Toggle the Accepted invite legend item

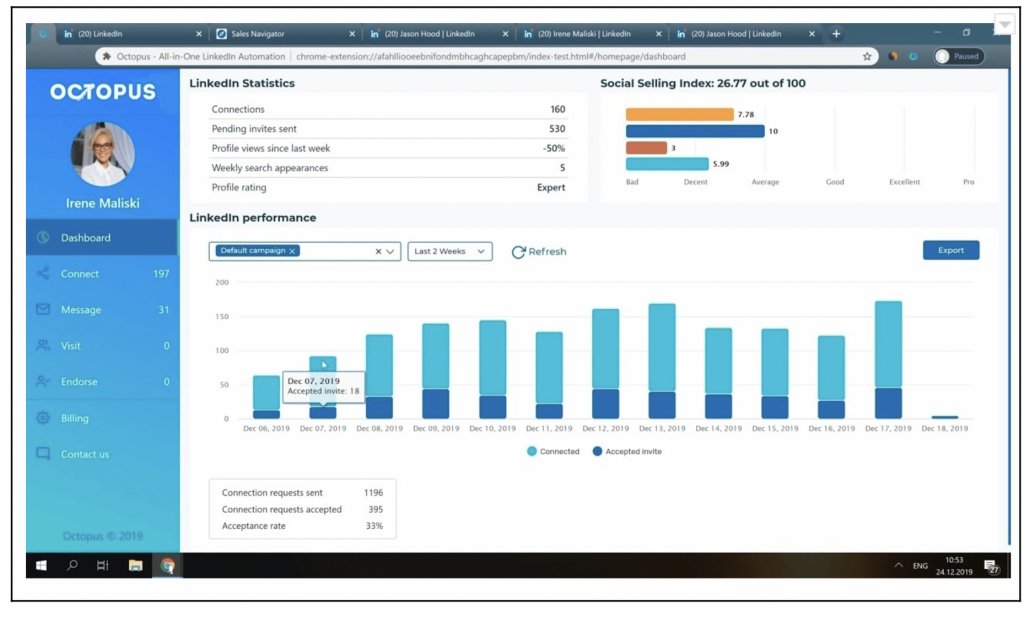tap(627, 451)
